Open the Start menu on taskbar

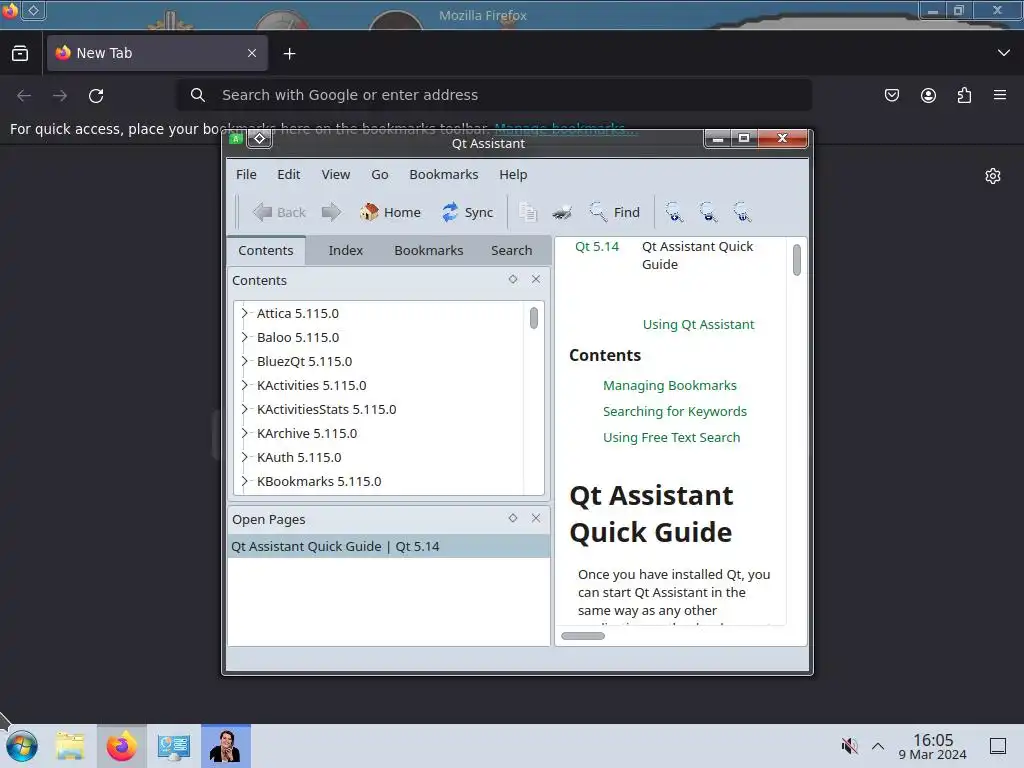pyautogui.click(x=22, y=746)
